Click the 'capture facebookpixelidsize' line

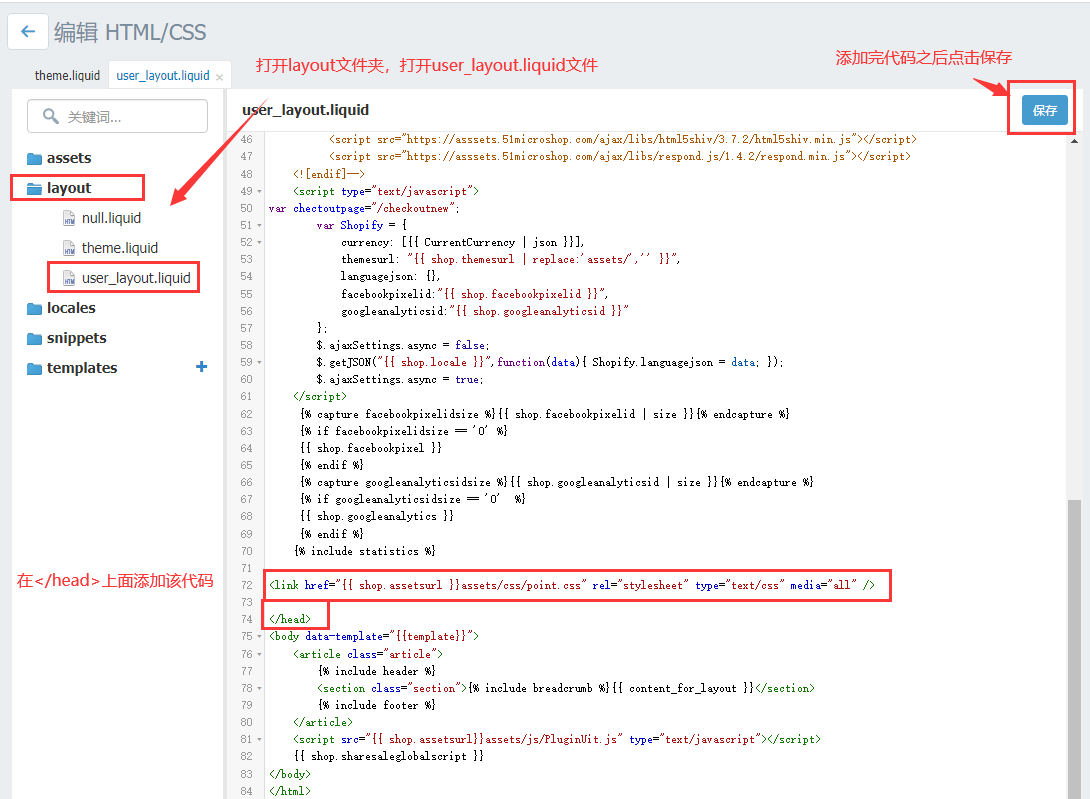tap(545, 414)
